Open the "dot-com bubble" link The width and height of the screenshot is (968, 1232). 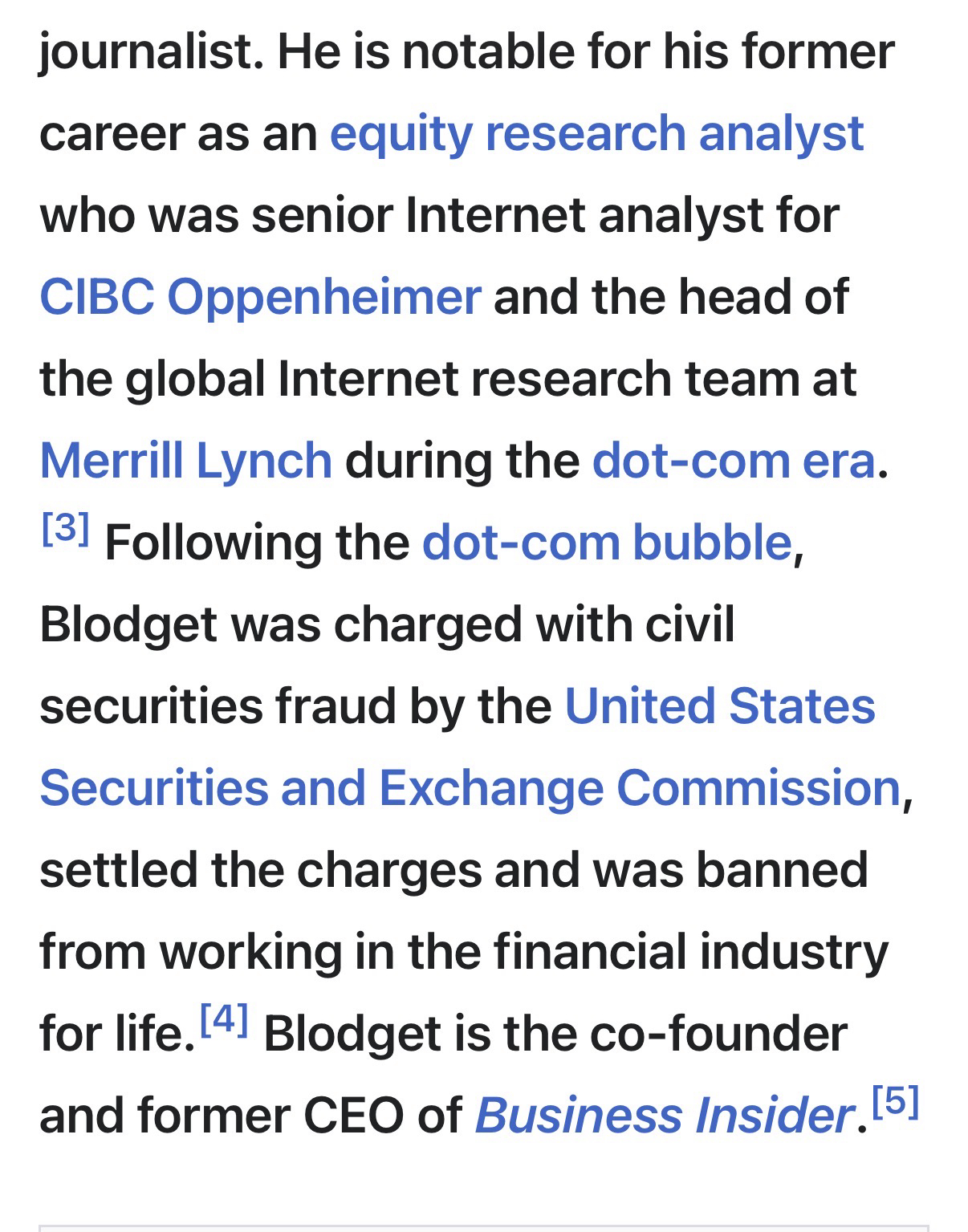click(607, 543)
